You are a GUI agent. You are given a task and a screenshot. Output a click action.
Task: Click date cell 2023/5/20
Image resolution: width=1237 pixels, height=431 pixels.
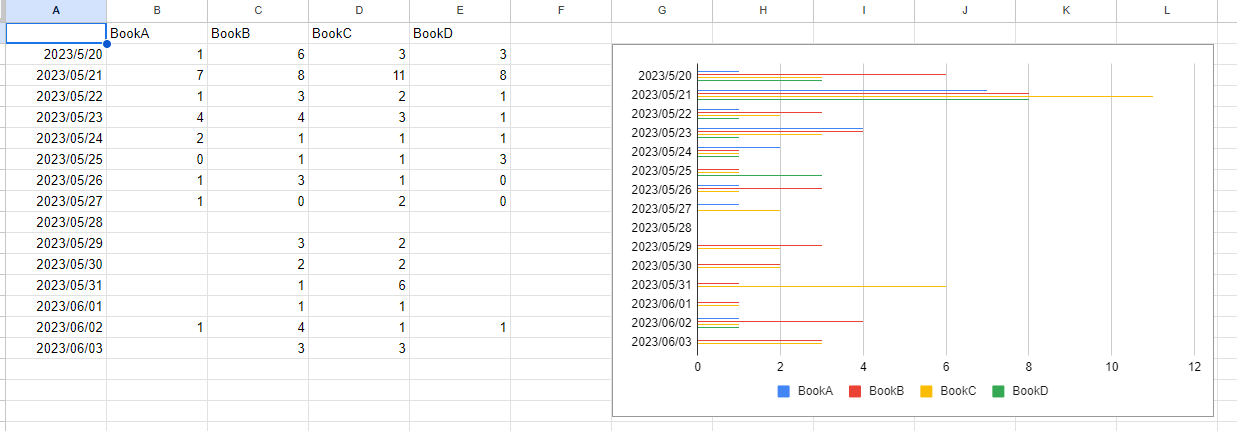point(56,54)
